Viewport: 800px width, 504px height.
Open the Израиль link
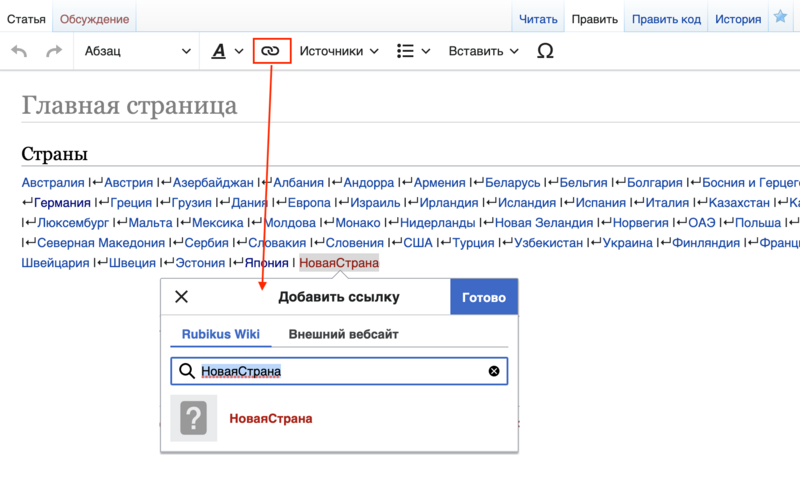click(375, 203)
